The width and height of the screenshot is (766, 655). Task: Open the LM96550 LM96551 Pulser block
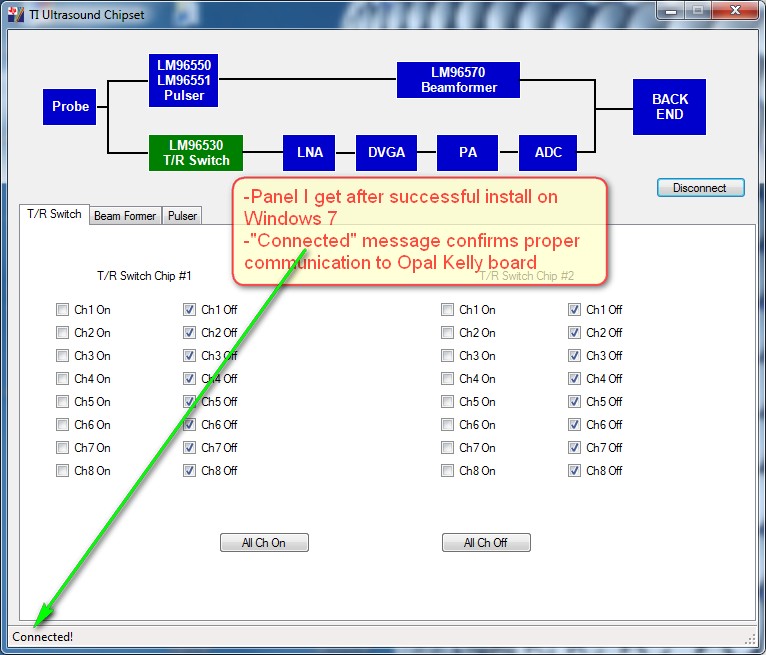click(183, 80)
